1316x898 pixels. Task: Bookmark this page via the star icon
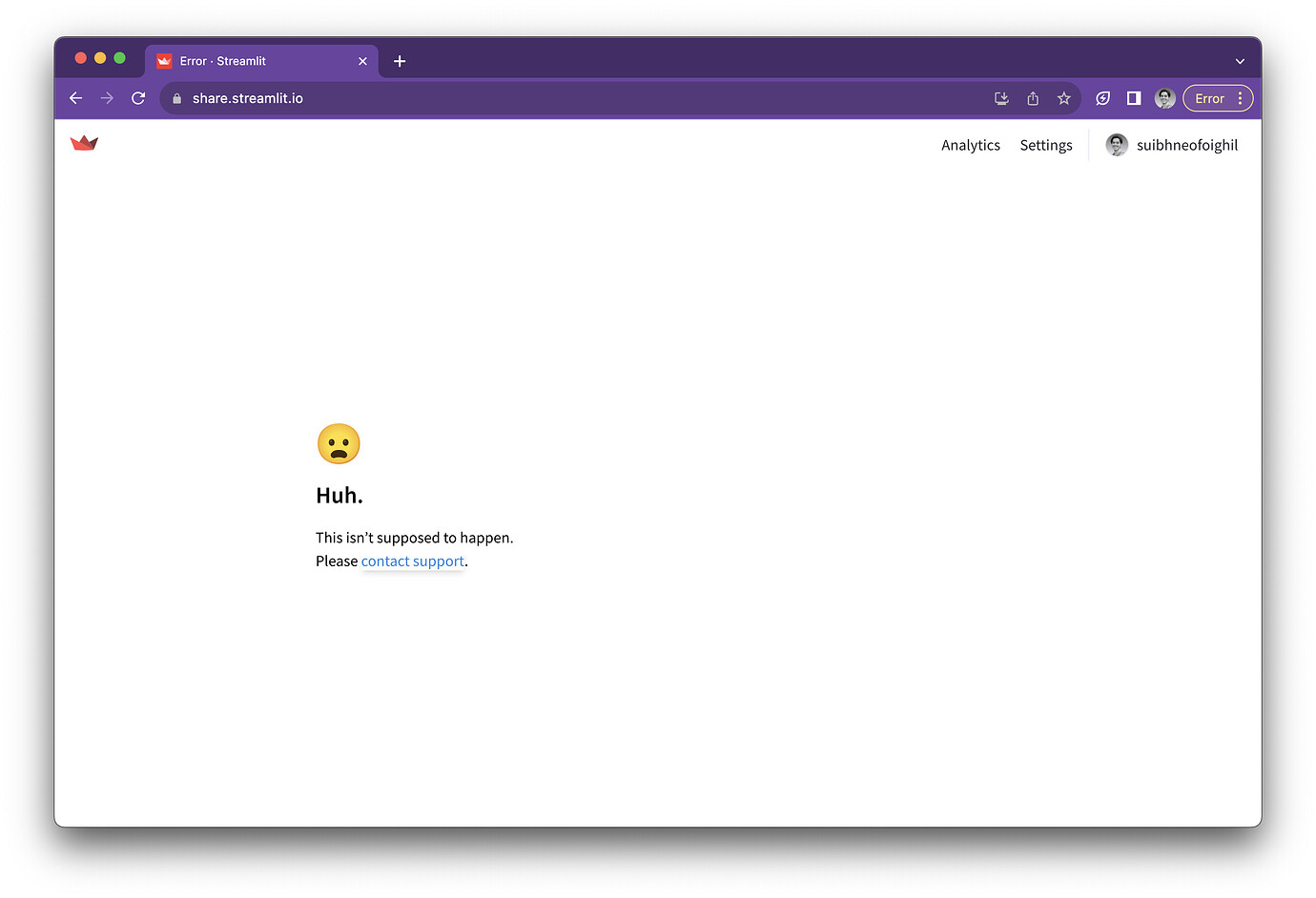click(1064, 98)
